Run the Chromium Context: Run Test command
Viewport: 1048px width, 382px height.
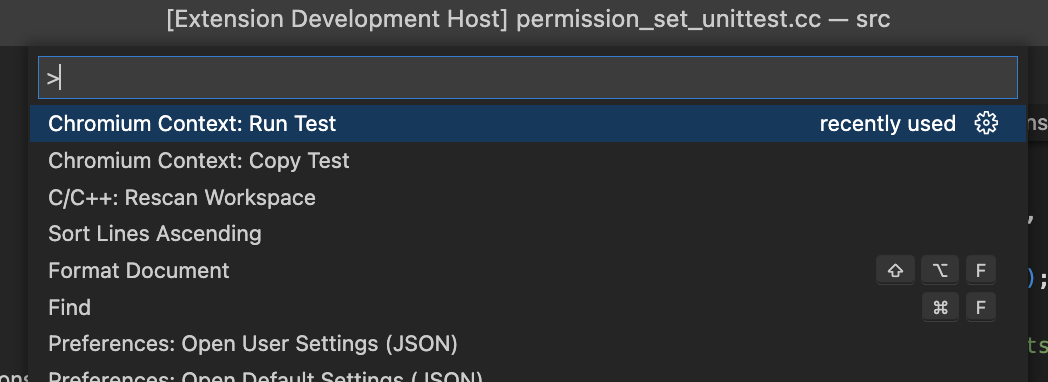(192, 124)
